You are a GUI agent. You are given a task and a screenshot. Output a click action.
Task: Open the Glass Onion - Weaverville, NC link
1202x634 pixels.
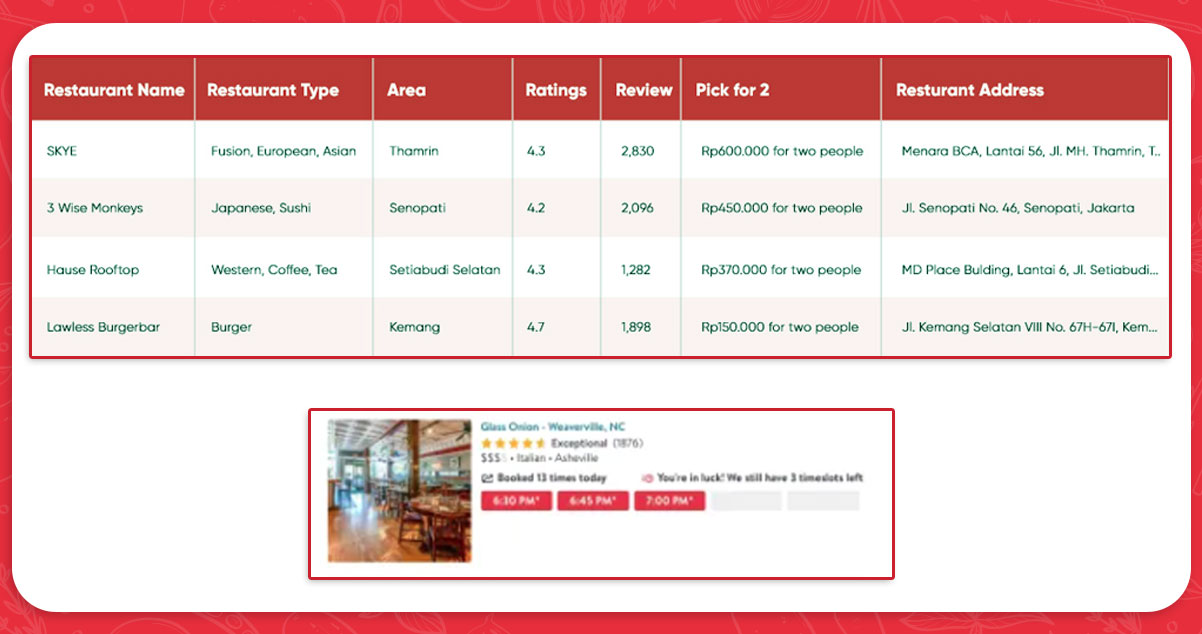(x=553, y=427)
